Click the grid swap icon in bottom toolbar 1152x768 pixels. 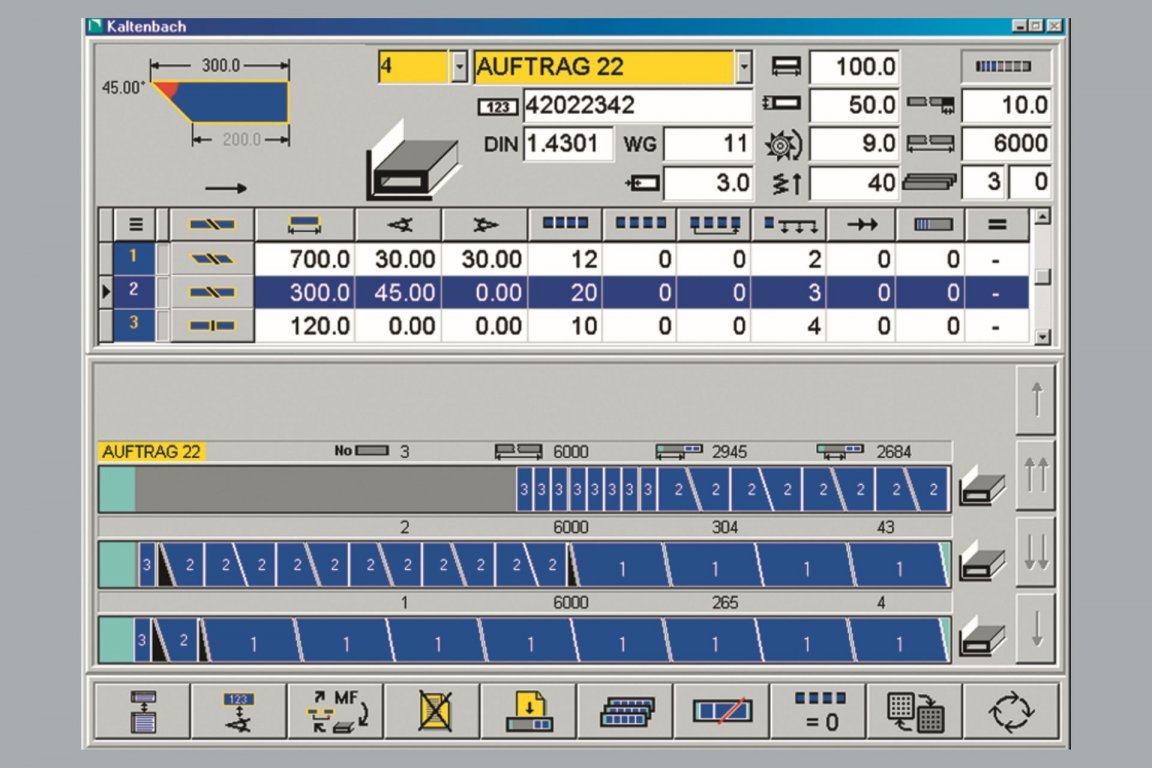tap(915, 711)
